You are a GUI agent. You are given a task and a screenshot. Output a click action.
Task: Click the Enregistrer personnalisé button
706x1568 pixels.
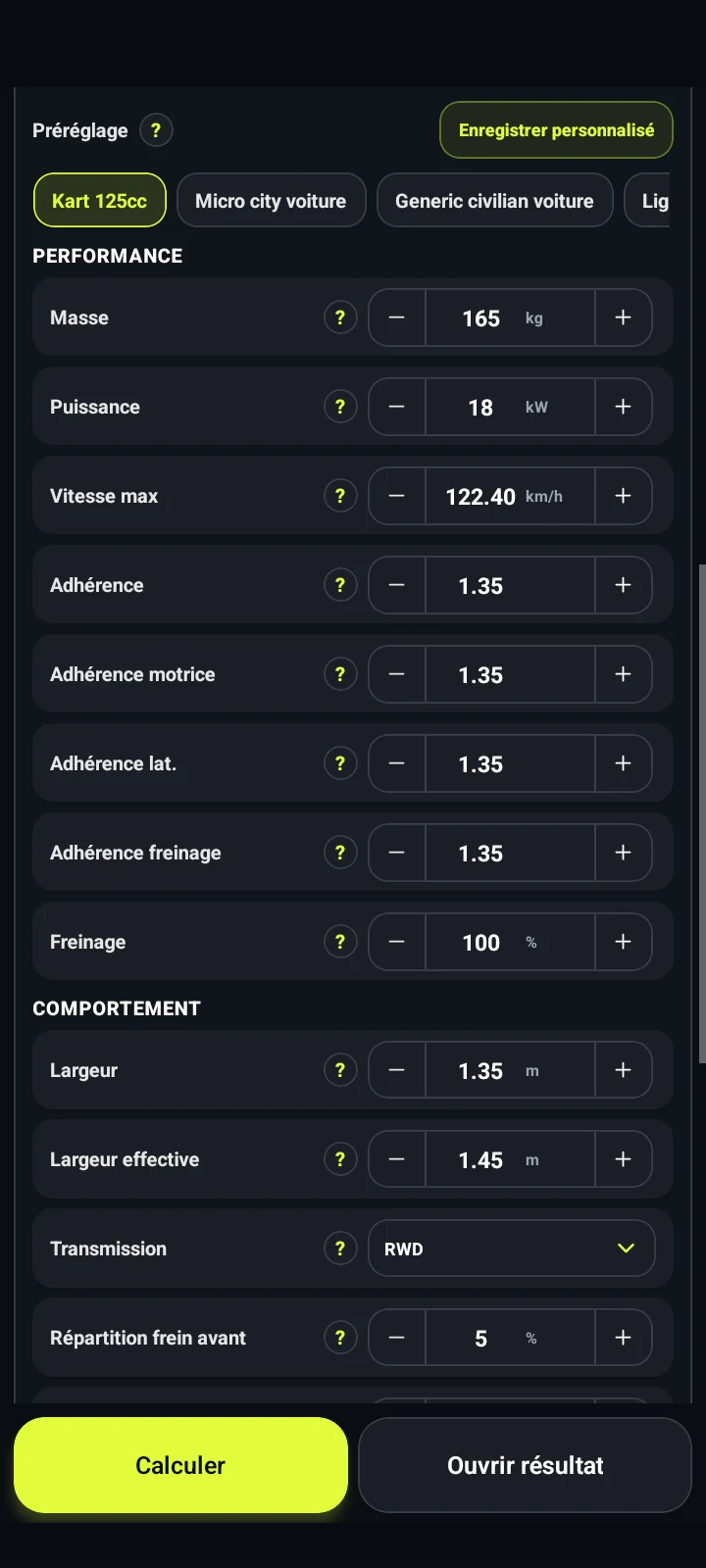pos(556,130)
